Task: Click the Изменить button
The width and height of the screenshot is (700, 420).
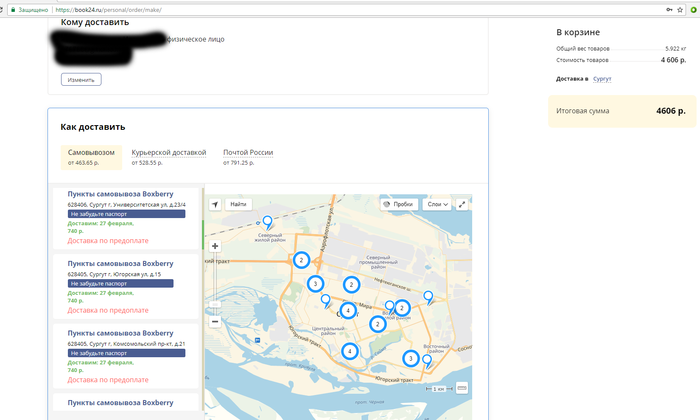Action: pos(81,79)
